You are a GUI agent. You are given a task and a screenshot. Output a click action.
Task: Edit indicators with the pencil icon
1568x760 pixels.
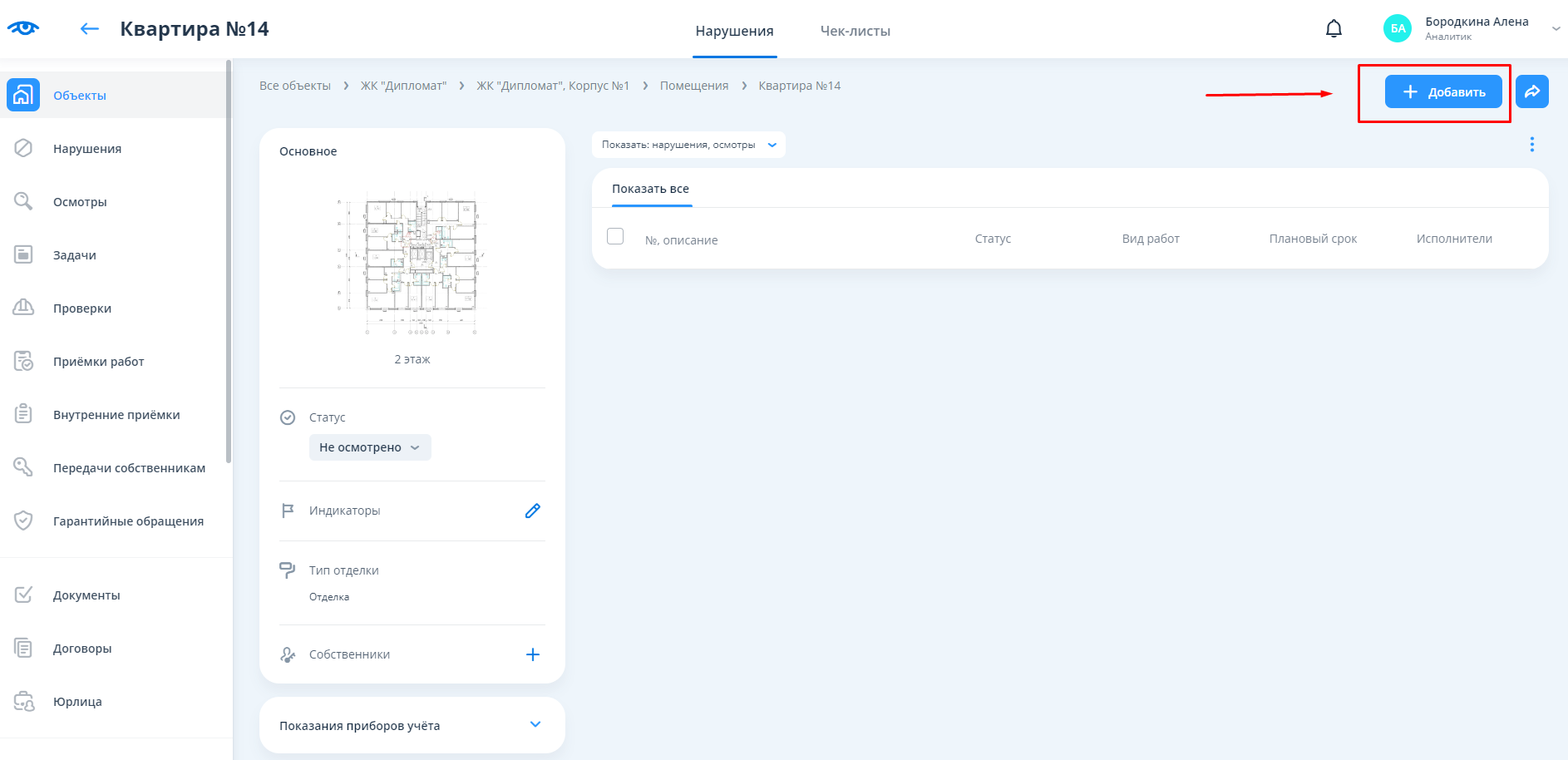point(533,511)
